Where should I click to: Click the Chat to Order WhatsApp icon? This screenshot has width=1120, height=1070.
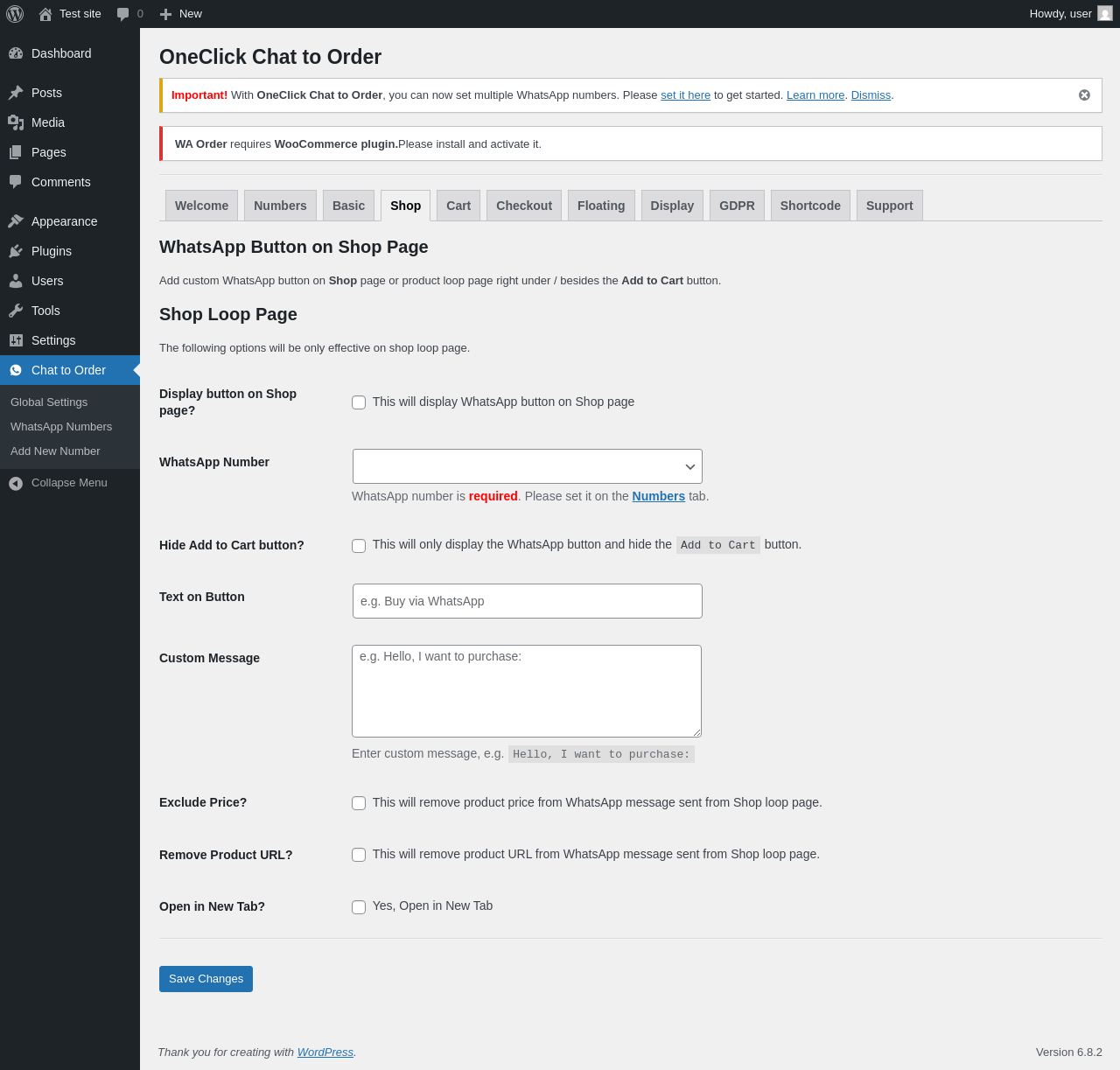coord(16,370)
